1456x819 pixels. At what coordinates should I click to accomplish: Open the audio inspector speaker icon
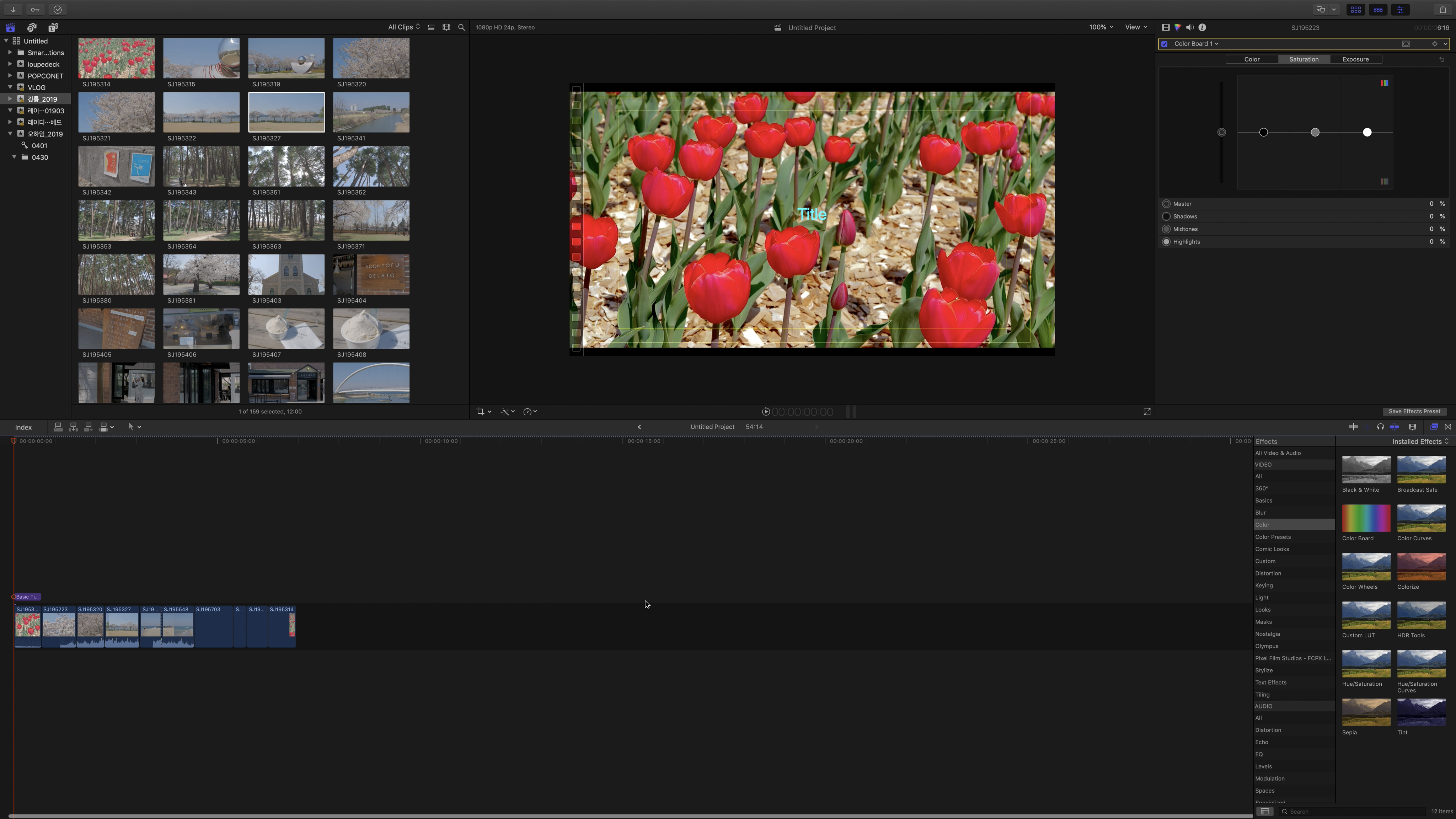tap(1190, 27)
